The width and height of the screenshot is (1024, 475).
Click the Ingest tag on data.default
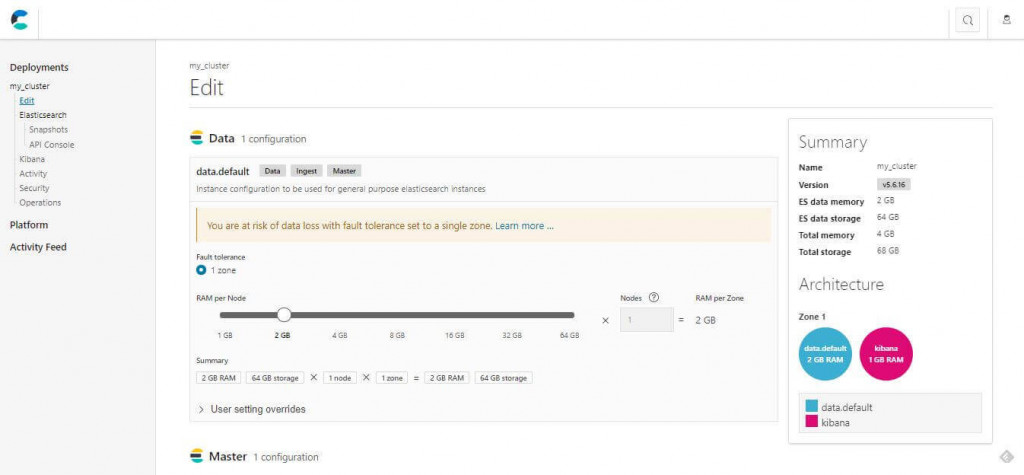pyautogui.click(x=306, y=171)
